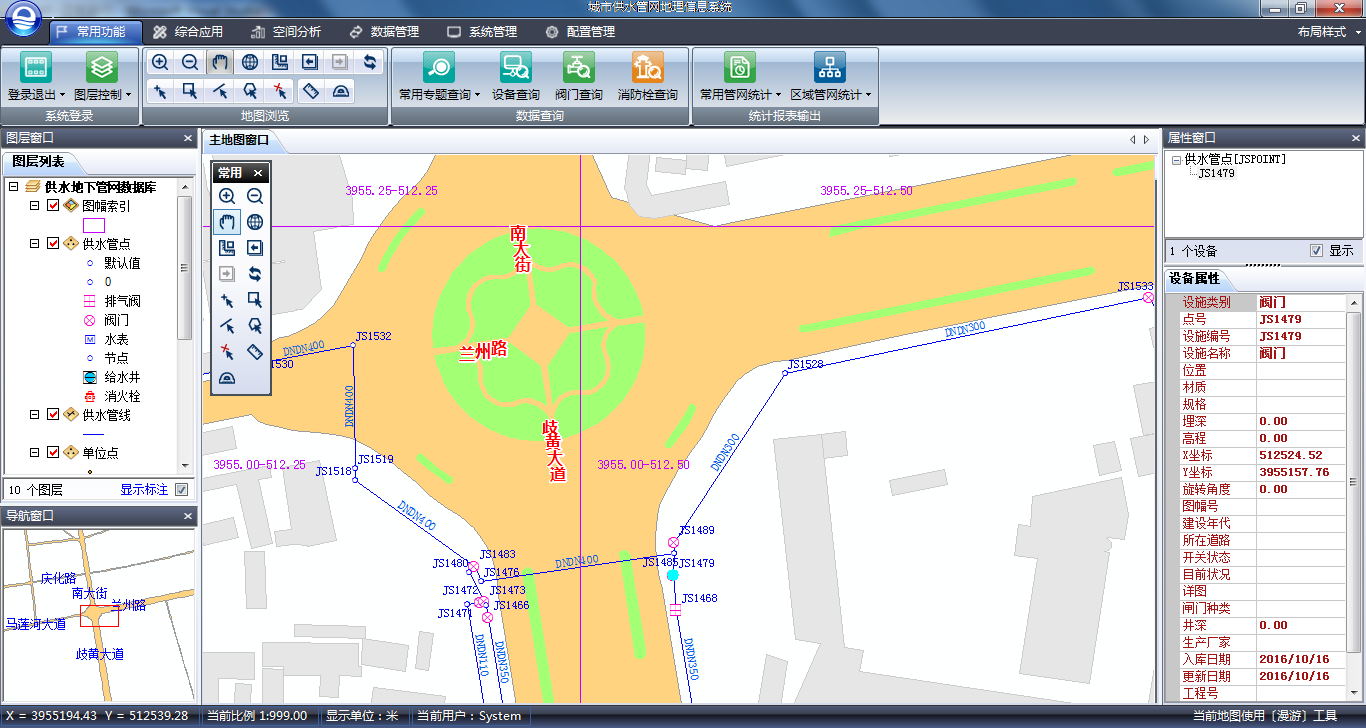The height and width of the screenshot is (728, 1366).
Task: Open the 设备查询 device query tool
Action: [516, 77]
